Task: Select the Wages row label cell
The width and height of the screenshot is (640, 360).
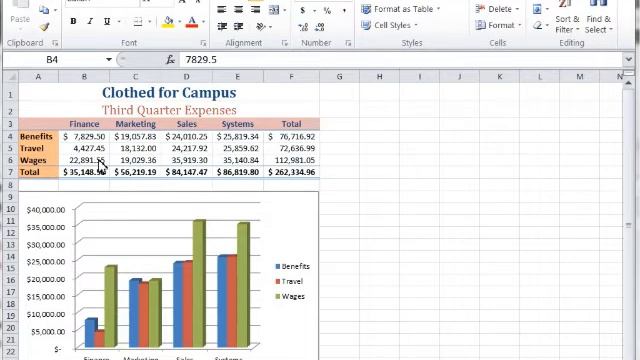Action: pos(38,160)
